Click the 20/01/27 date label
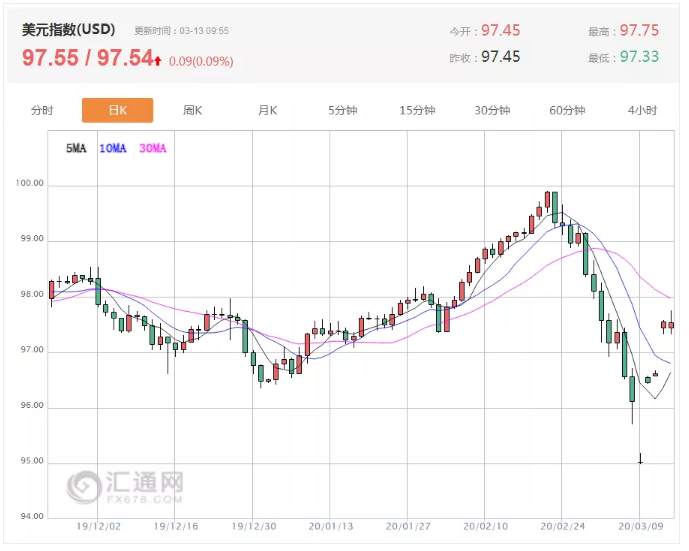 pos(408,526)
